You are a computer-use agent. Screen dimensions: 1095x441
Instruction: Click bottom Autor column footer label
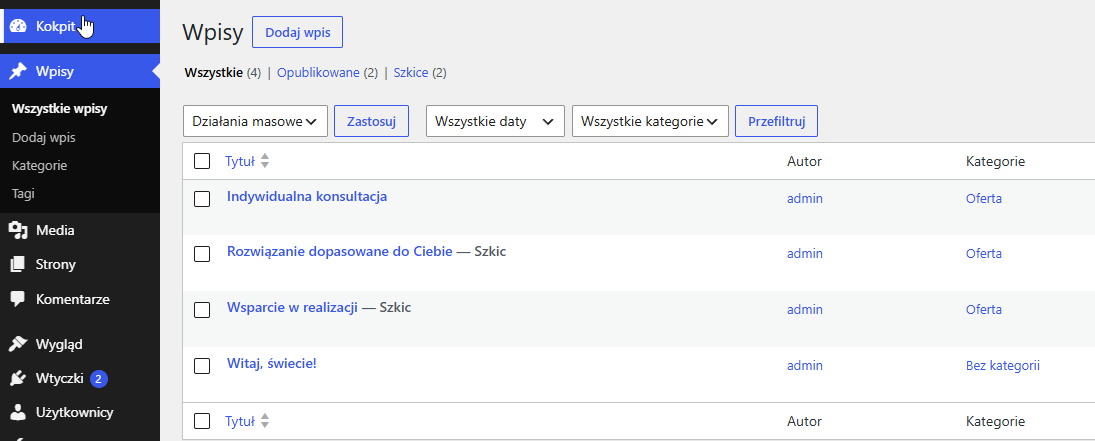(x=804, y=421)
